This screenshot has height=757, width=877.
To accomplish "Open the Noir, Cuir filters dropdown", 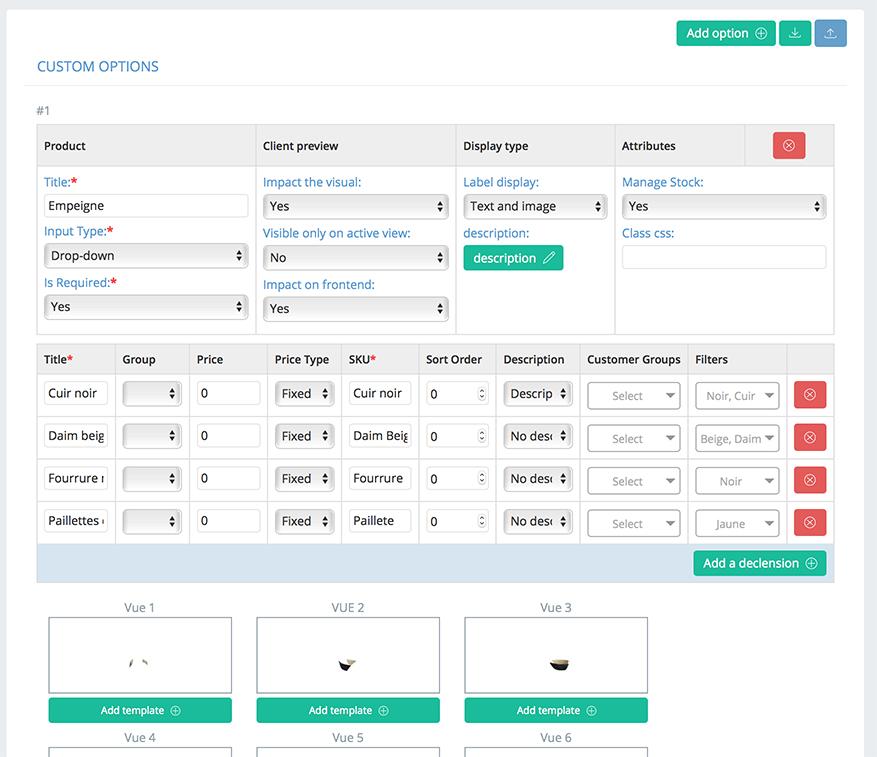I will coord(737,396).
